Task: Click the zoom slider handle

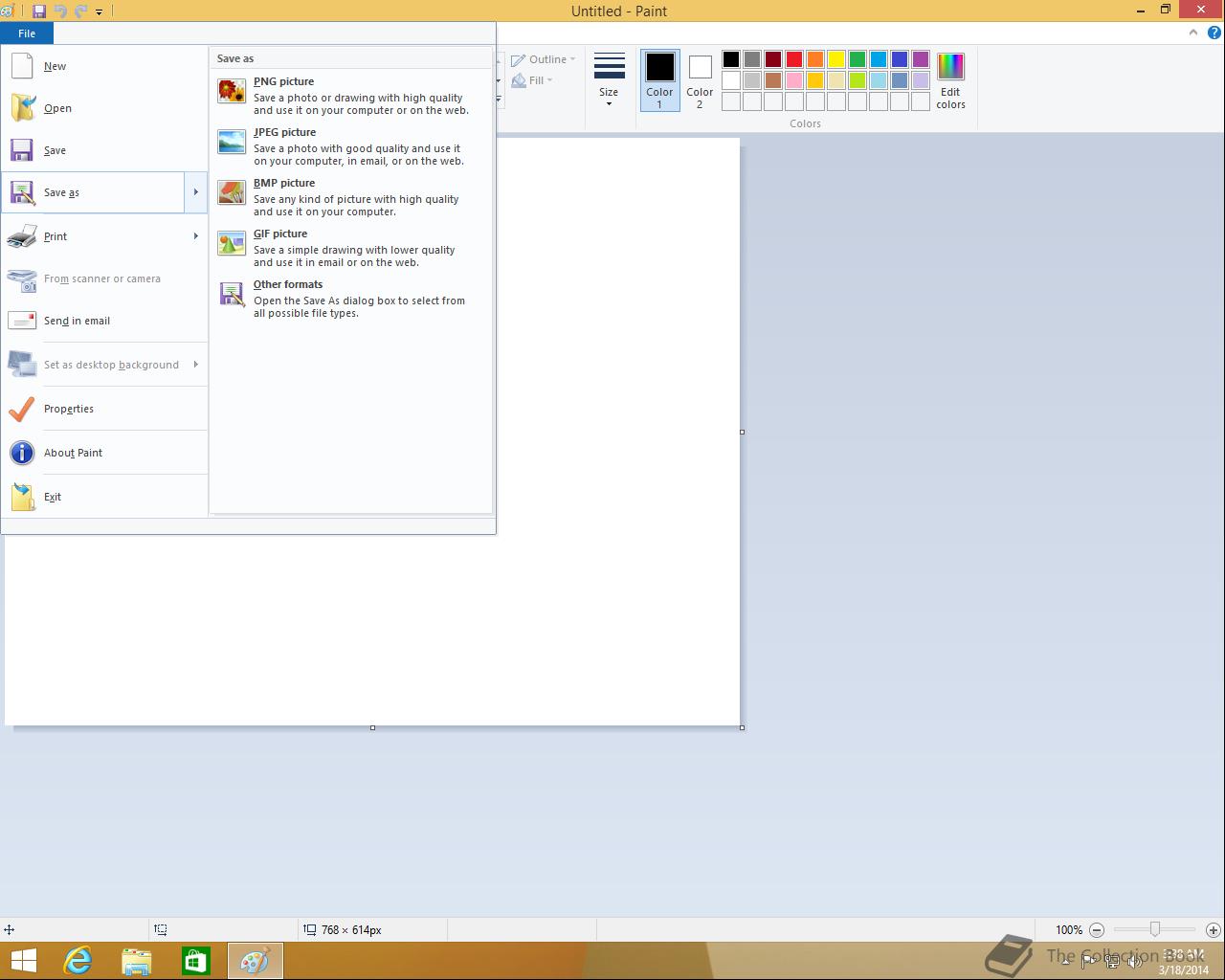Action: 1155,929
